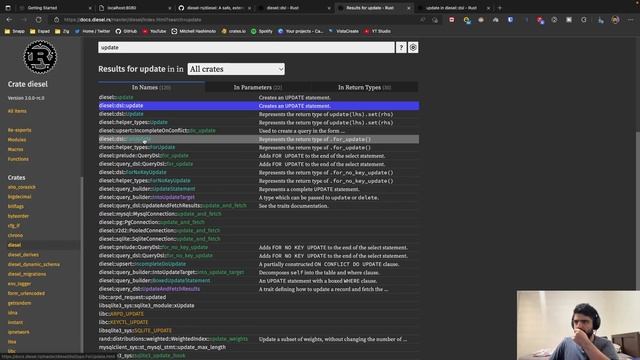Open the Expad bookmark folder
This screenshot has width=640, height=360.
(40, 31)
